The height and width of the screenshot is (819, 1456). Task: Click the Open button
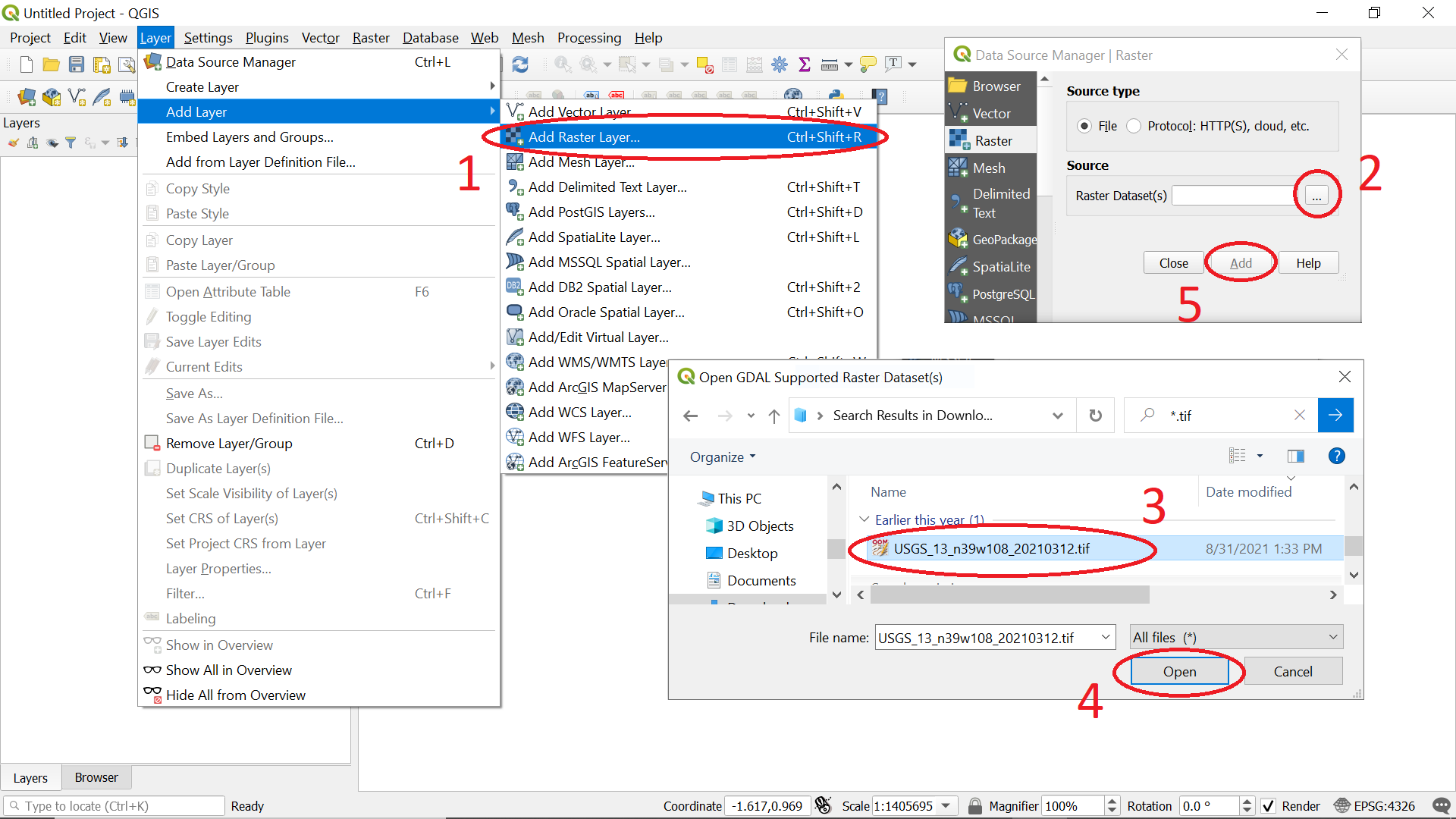tap(1179, 671)
